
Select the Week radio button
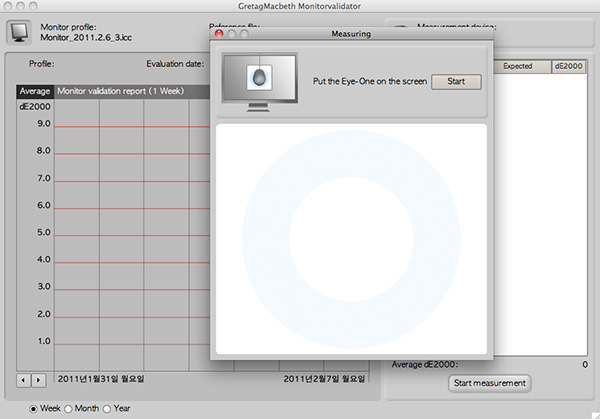coord(35,408)
